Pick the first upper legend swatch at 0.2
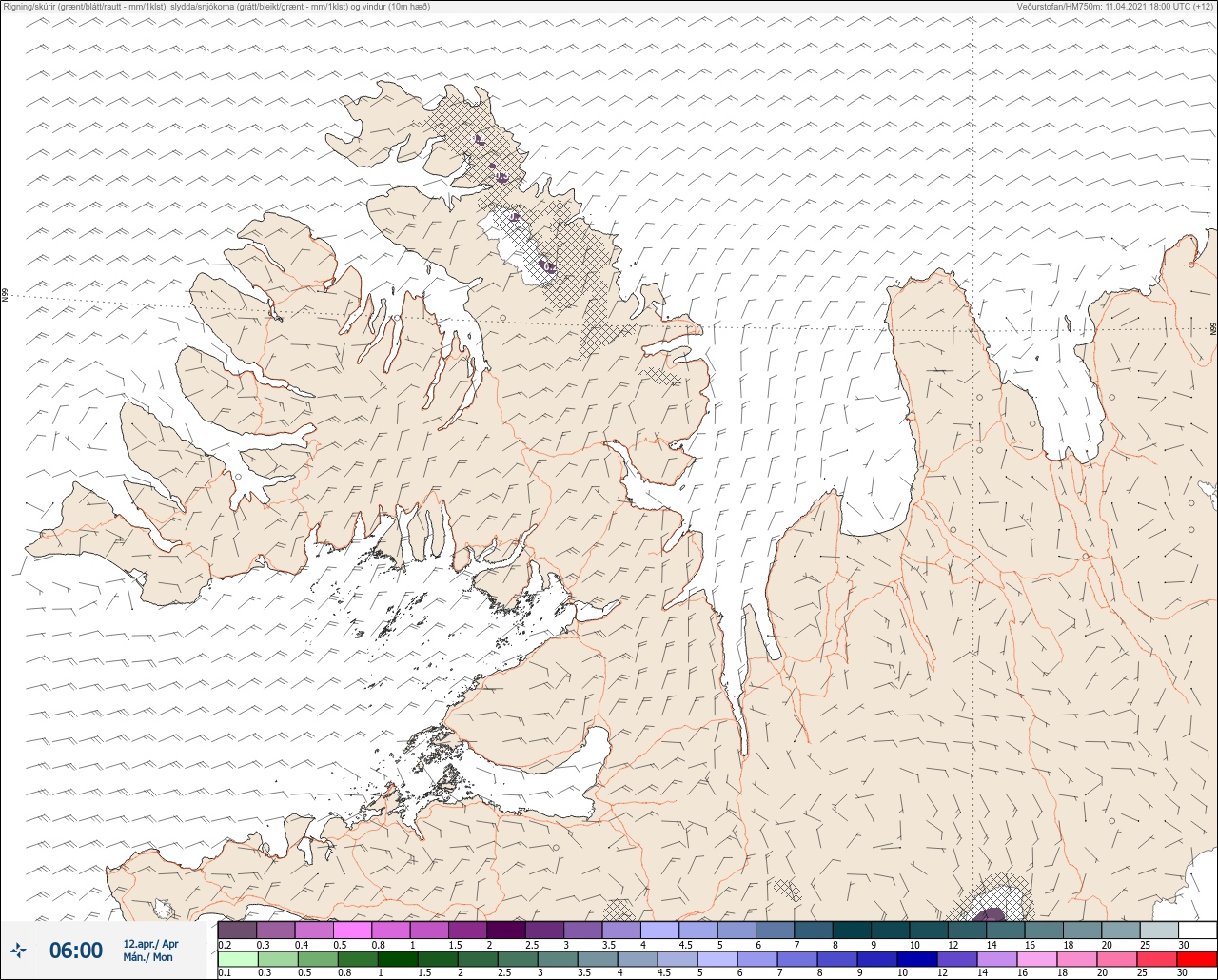Screen dimensions: 1218x980 pyautogui.click(x=237, y=930)
